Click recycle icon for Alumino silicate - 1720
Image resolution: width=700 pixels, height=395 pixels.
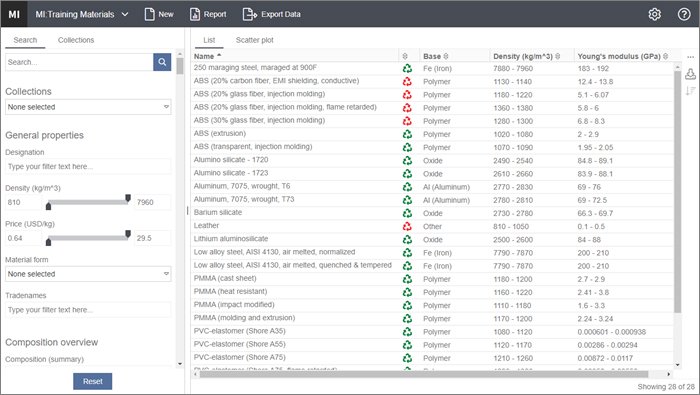[x=407, y=161]
